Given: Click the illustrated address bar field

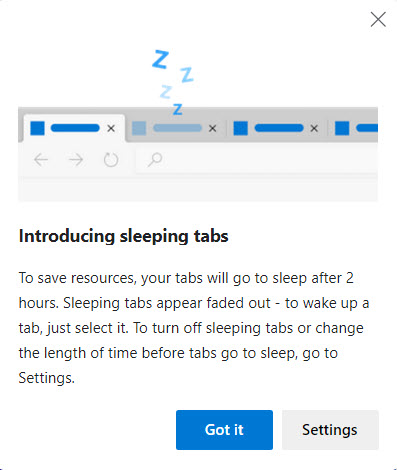Looking at the screenshot, I should (x=257, y=160).
